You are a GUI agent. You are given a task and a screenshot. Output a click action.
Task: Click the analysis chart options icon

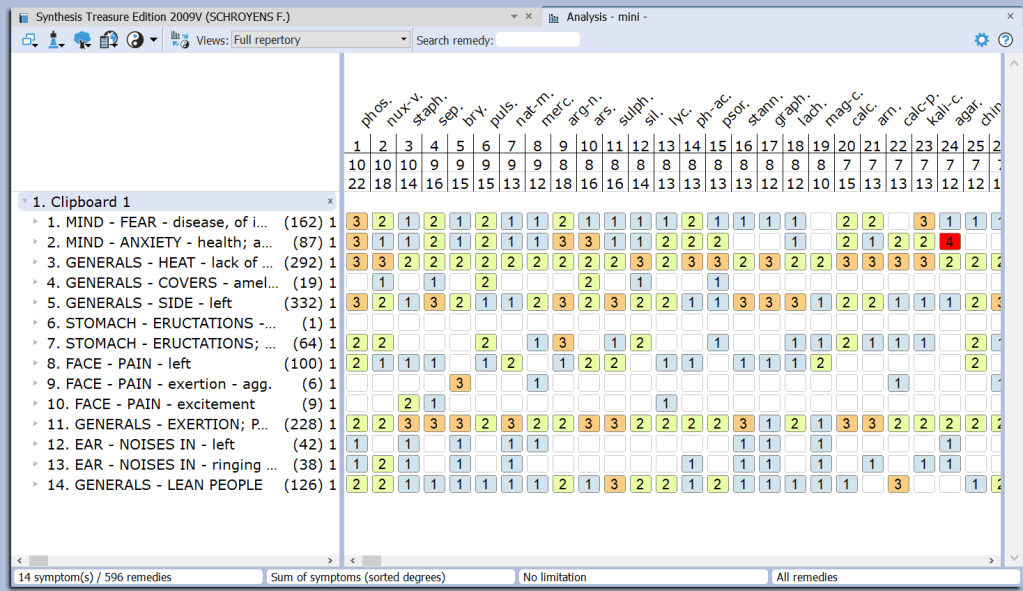[180, 40]
